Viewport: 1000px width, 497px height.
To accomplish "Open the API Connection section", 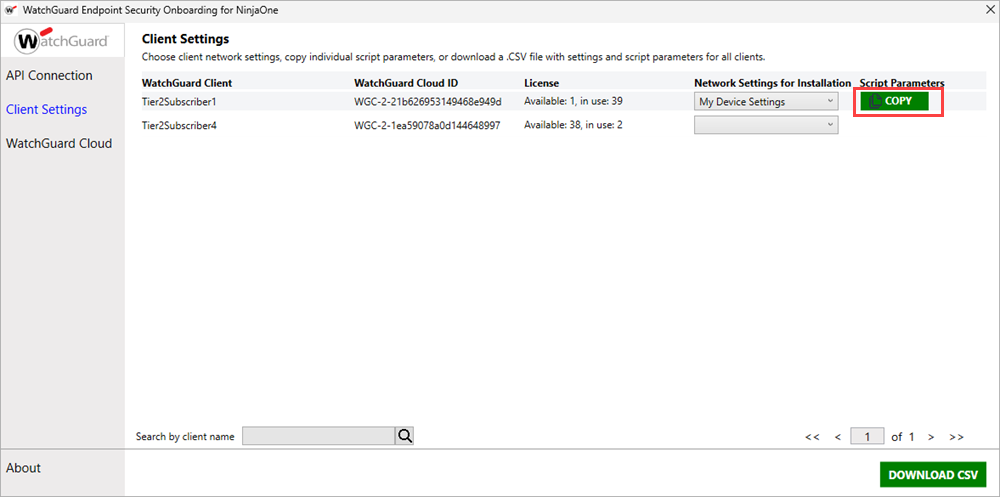I will coord(49,75).
